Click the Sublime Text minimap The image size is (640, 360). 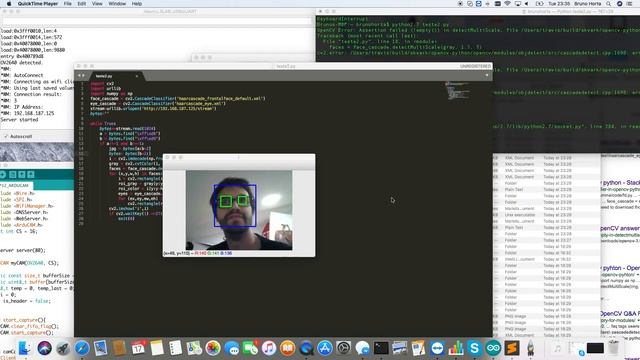pos(457,91)
